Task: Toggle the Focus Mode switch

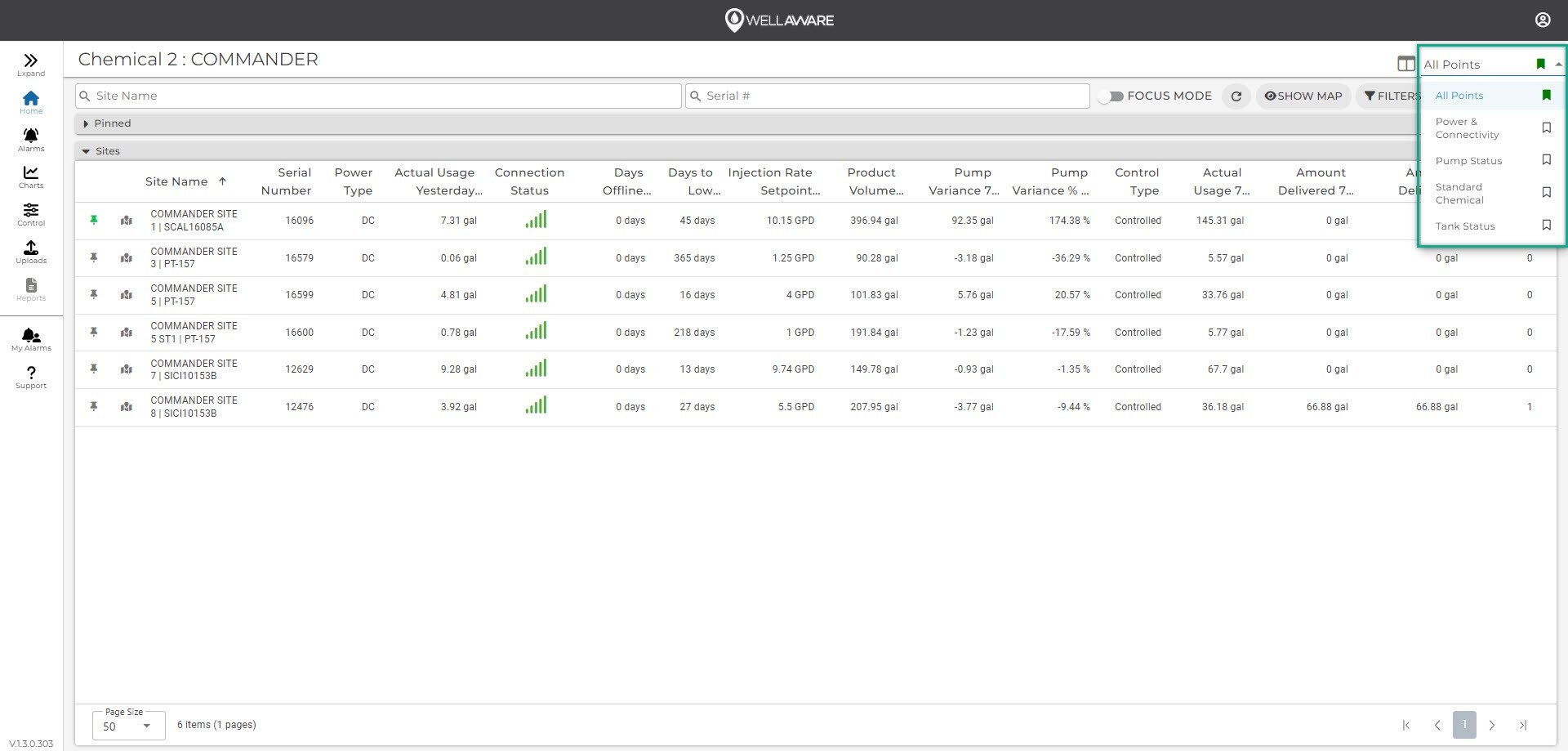Action: [1110, 96]
